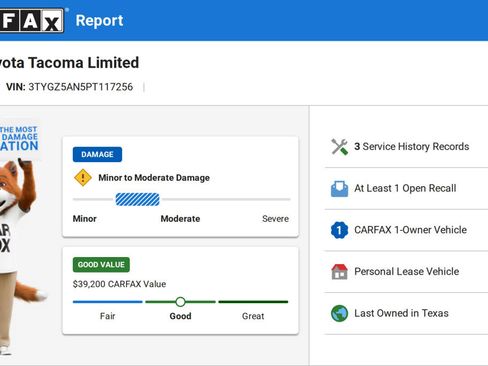
Task: Click the Report title in header
Action: point(99,21)
